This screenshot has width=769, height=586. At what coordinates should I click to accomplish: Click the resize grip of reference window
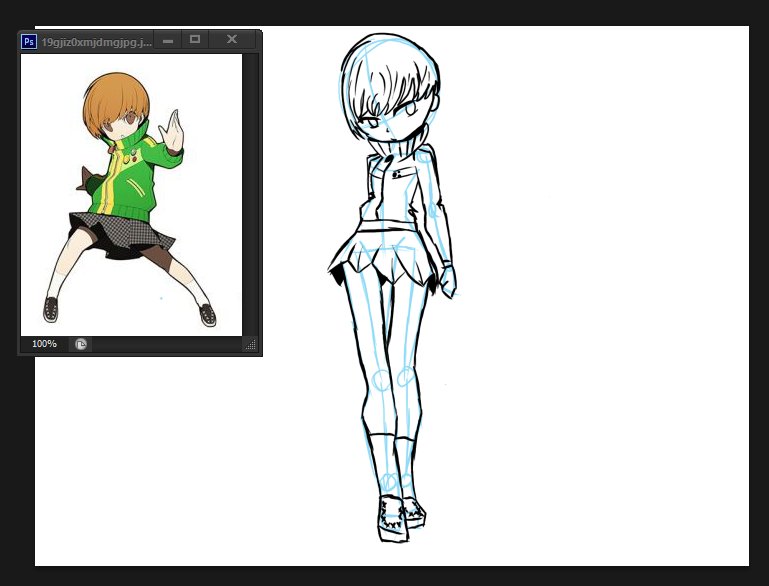(x=251, y=345)
